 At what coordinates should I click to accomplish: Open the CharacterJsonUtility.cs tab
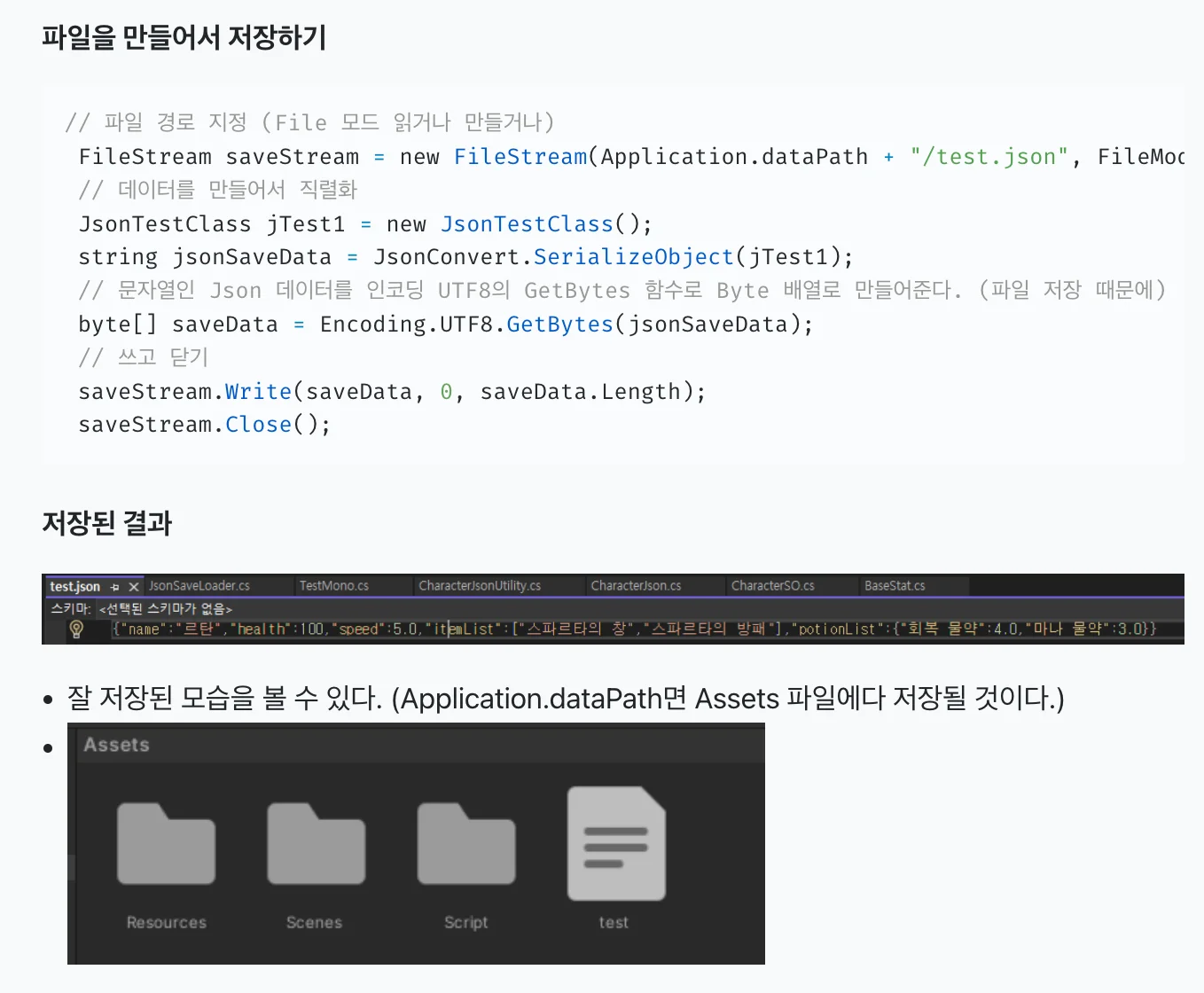[x=479, y=586]
